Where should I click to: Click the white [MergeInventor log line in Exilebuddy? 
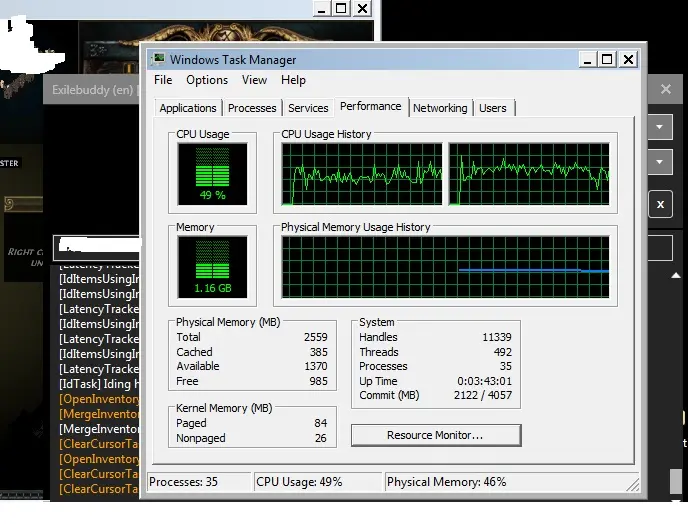(x=99, y=429)
